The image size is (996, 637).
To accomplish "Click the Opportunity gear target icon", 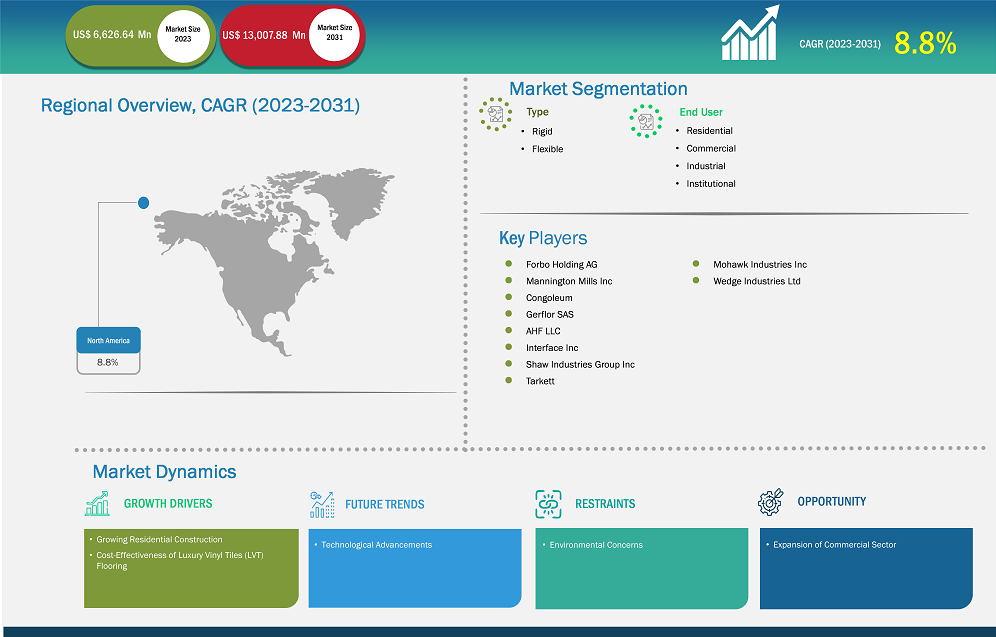I will point(771,502).
